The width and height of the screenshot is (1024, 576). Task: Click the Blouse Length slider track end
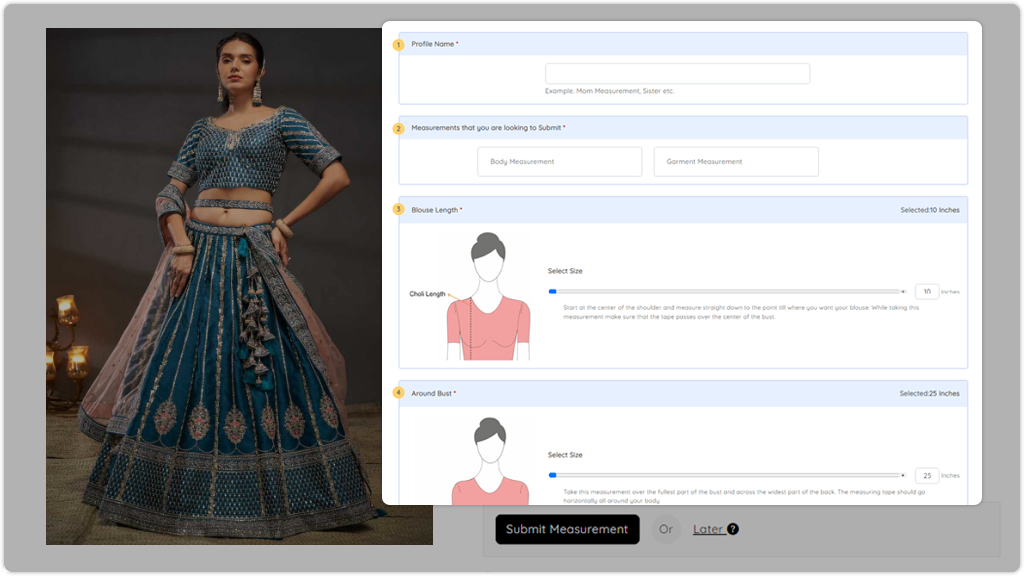tap(903, 291)
